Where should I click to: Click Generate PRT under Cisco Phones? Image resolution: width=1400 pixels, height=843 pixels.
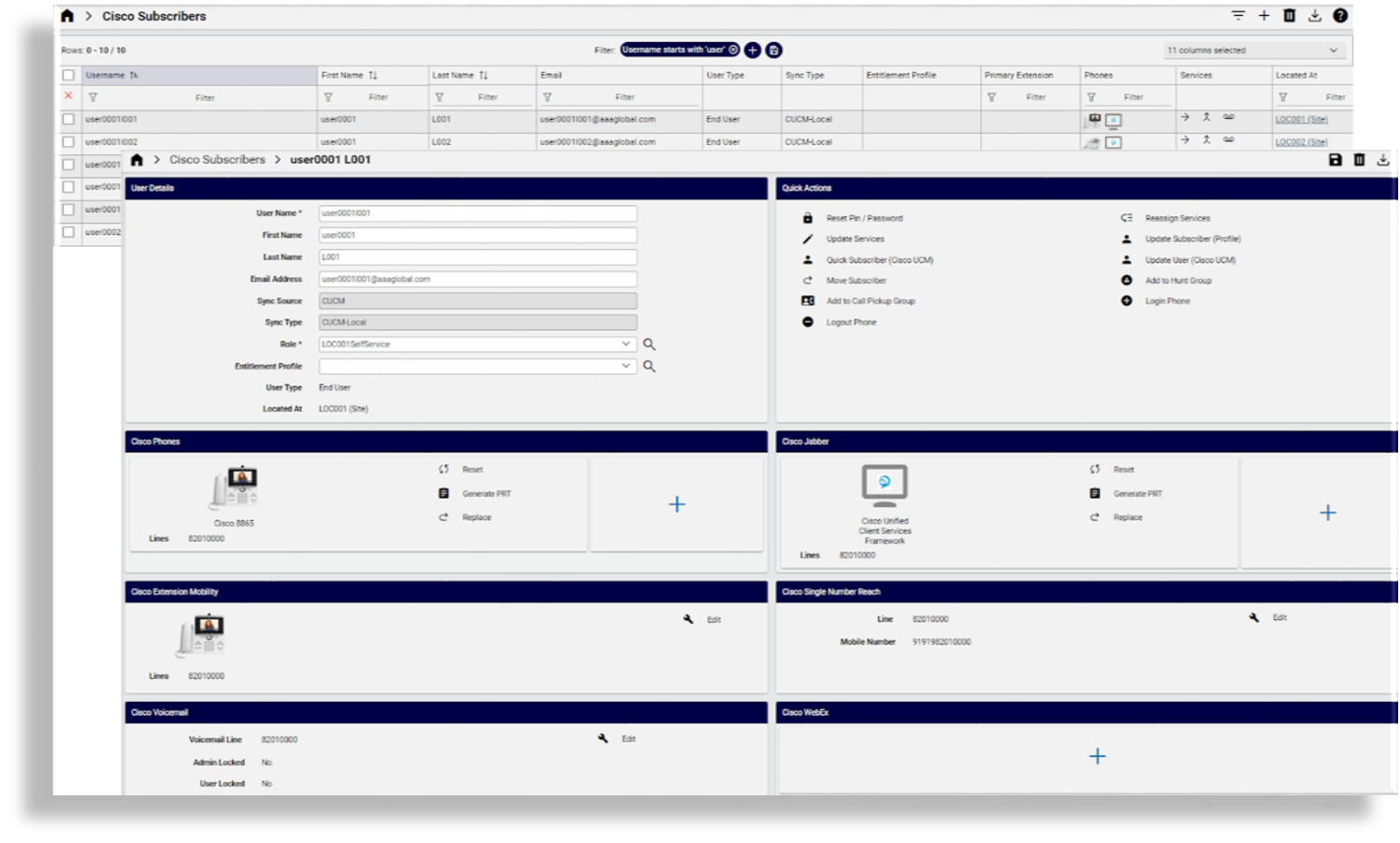[x=486, y=494]
